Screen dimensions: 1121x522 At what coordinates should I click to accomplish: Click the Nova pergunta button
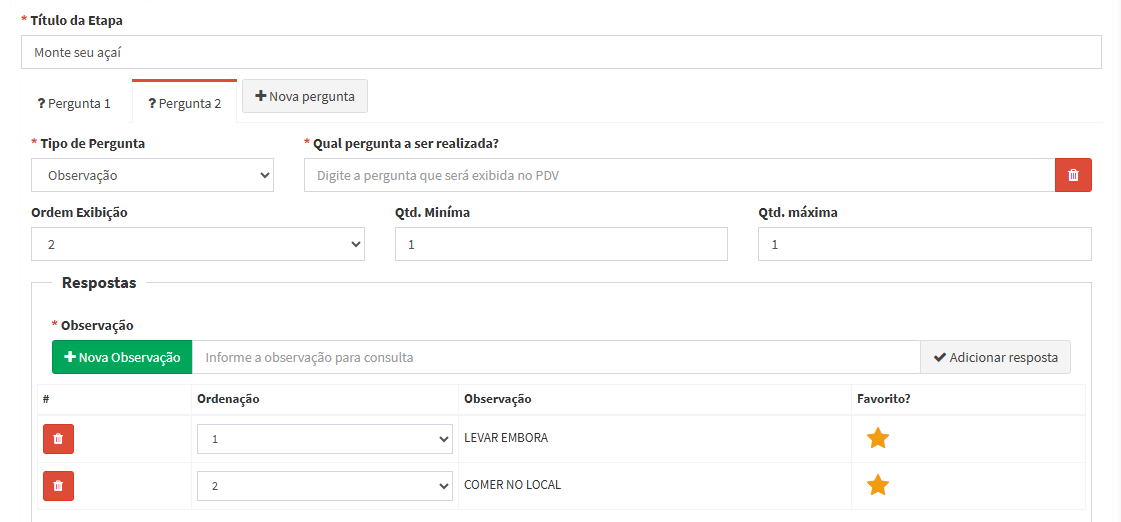[x=305, y=97]
